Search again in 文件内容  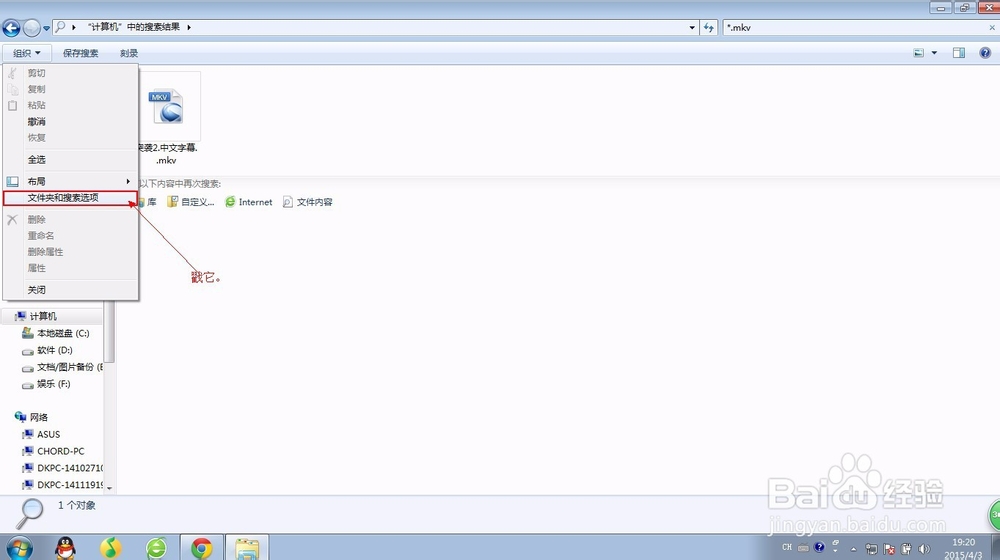[x=307, y=202]
